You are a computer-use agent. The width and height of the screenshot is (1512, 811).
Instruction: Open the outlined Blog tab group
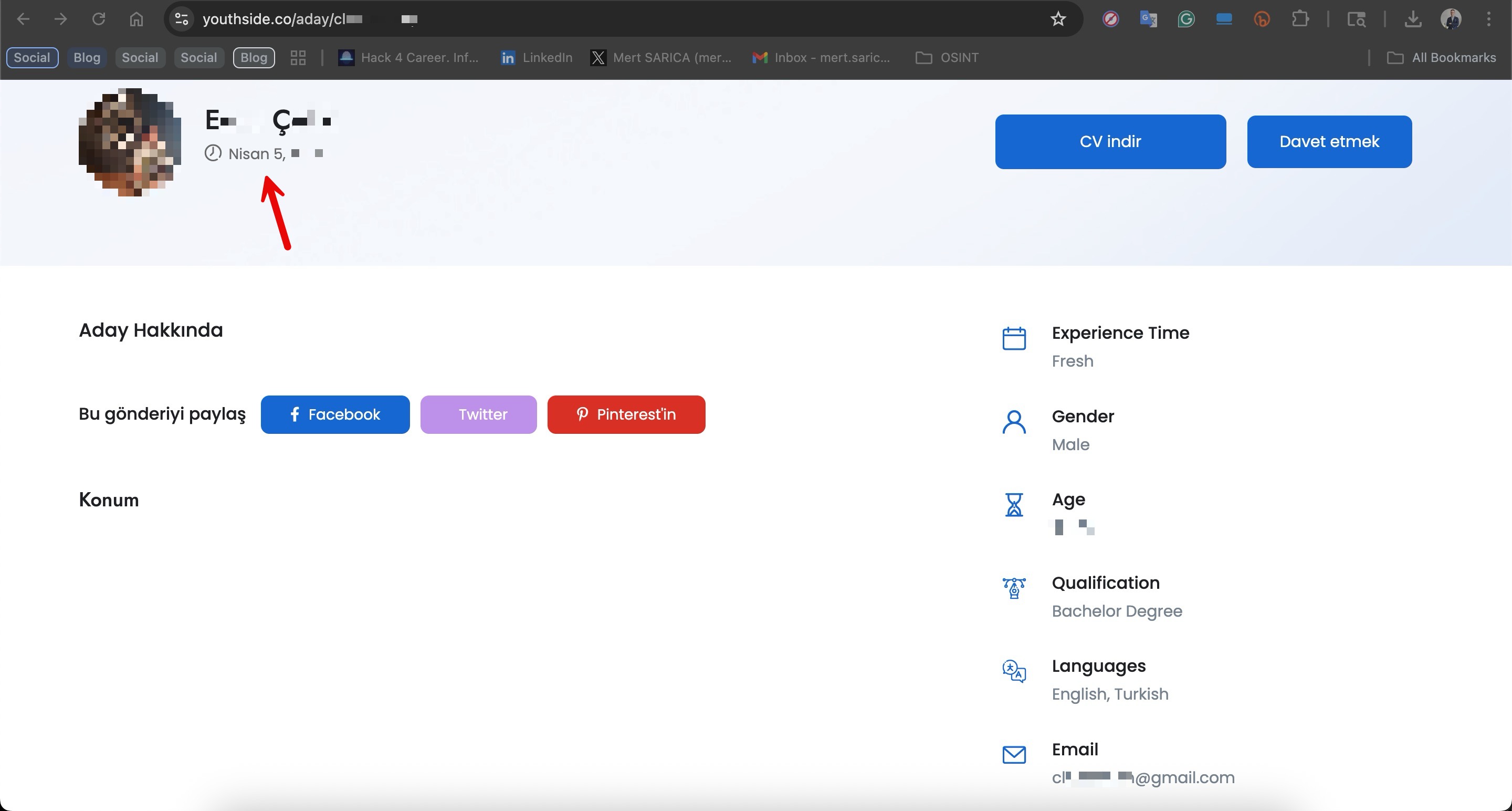click(254, 58)
